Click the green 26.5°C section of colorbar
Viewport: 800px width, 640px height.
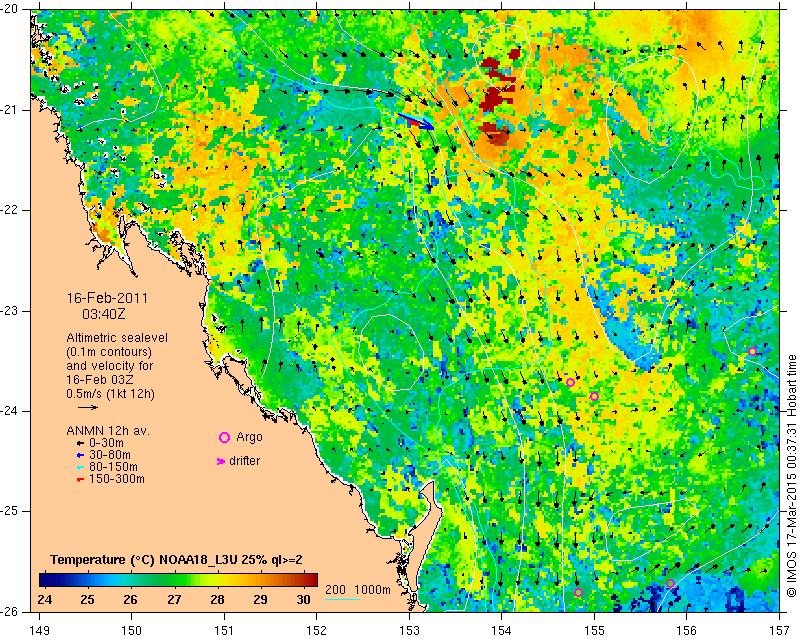point(153,580)
